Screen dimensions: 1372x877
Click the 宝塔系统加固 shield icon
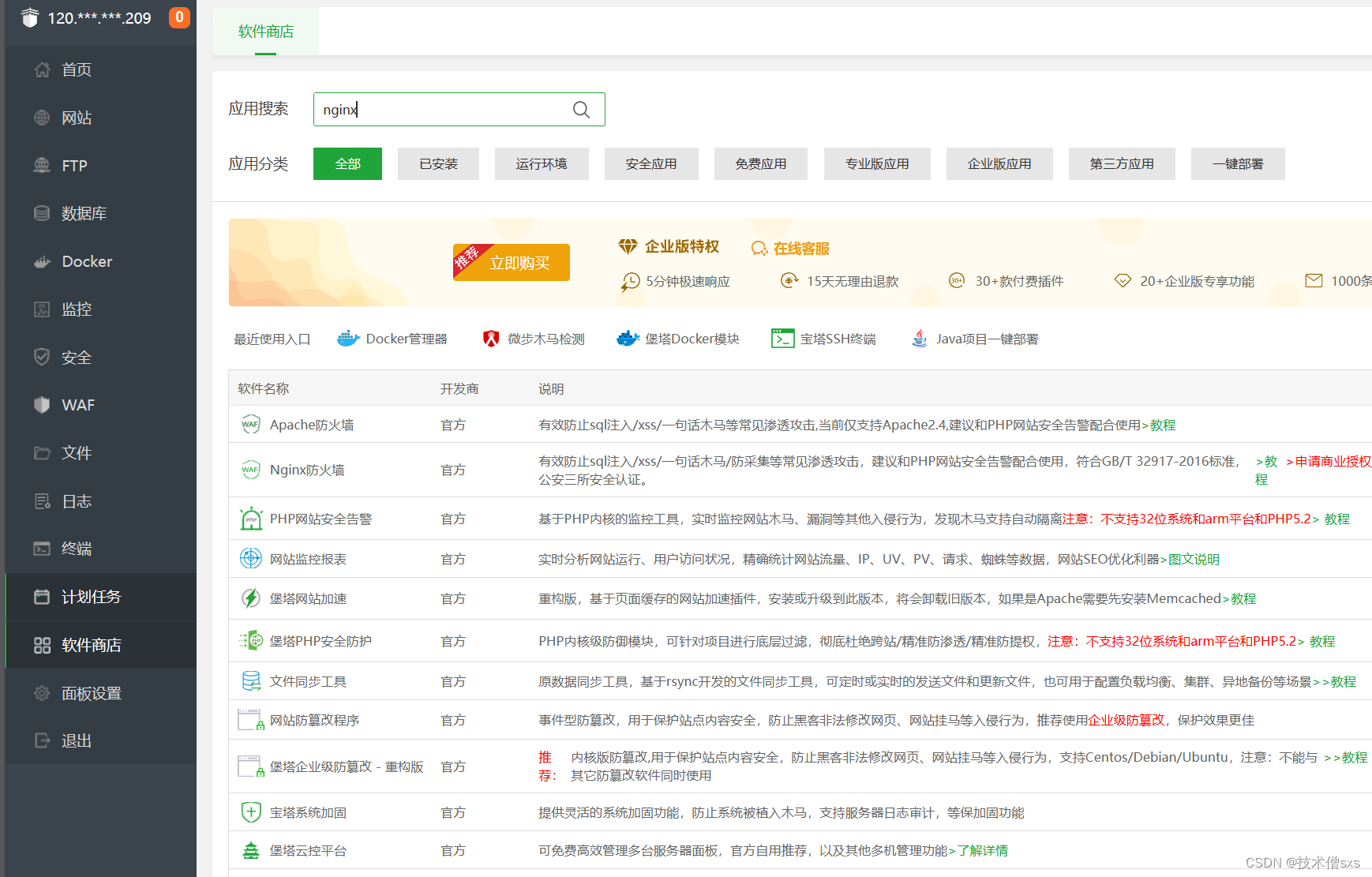coord(250,812)
